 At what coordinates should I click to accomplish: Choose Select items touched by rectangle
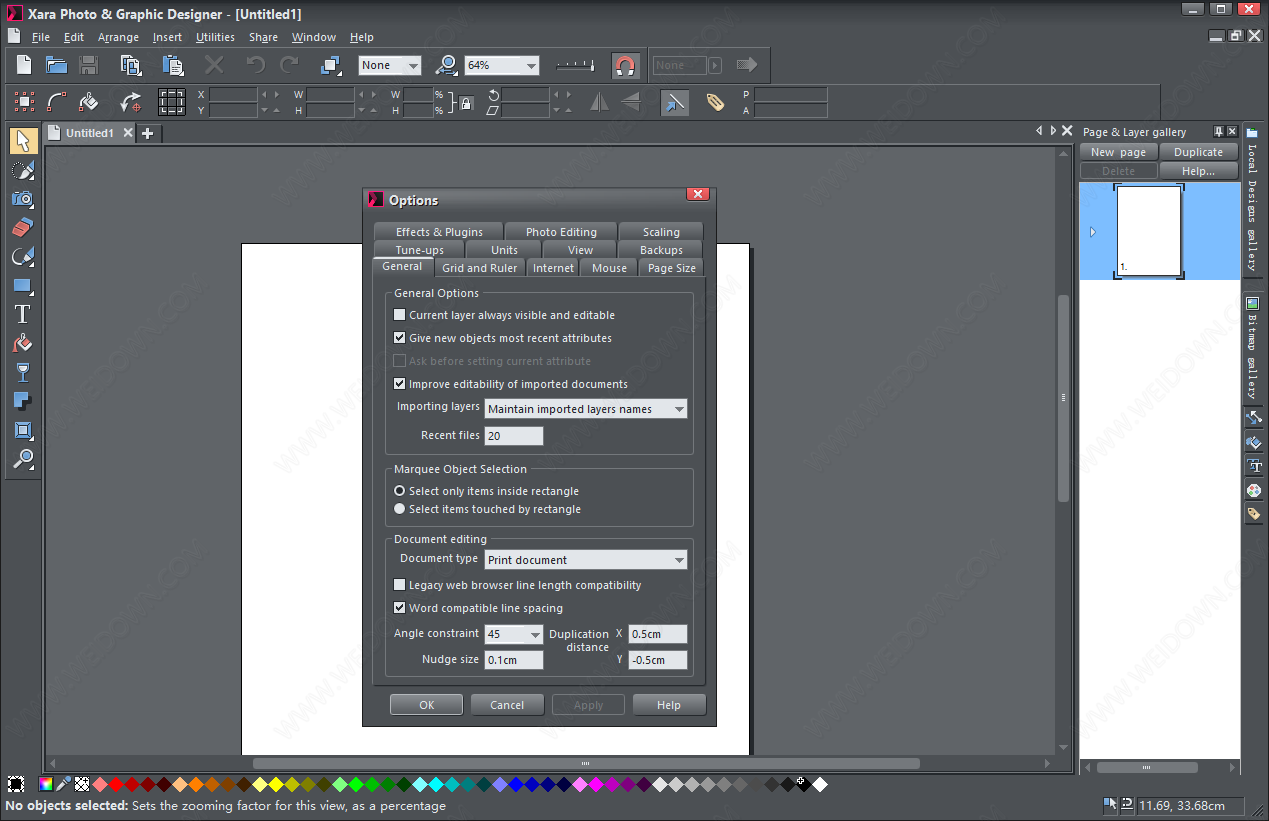400,509
